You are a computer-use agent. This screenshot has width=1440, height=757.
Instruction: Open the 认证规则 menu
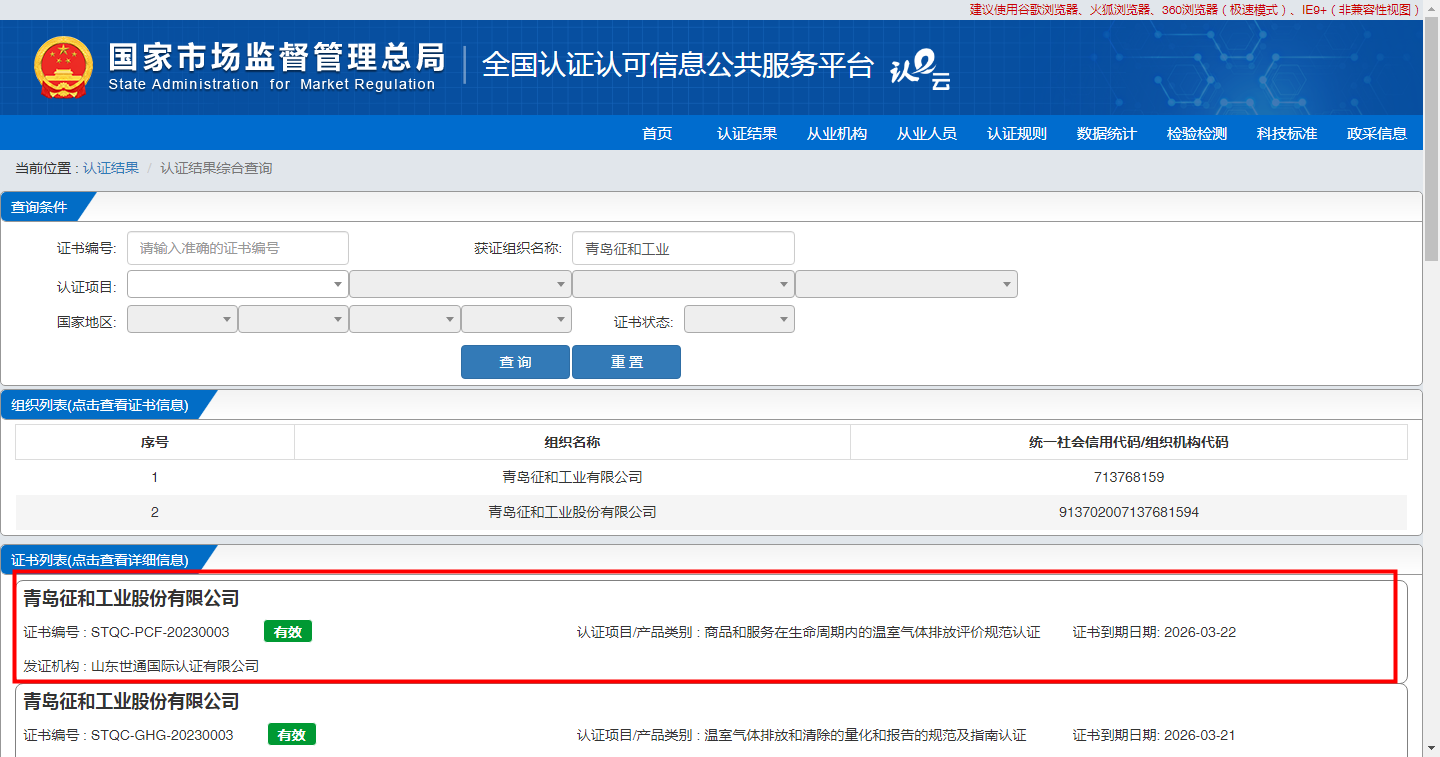(x=1016, y=133)
